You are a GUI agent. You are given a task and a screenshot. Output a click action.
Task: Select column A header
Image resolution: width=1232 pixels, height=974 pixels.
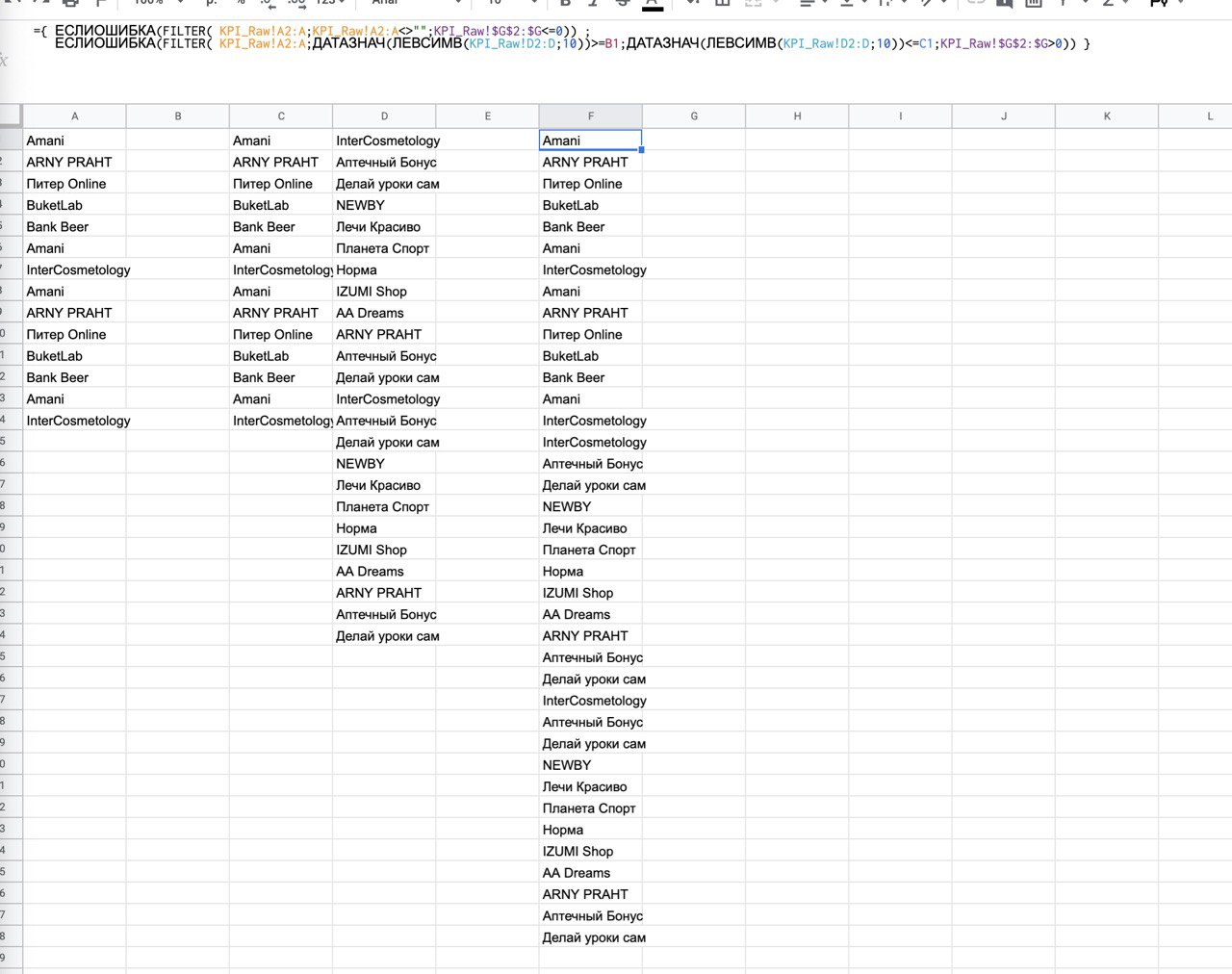click(x=75, y=115)
